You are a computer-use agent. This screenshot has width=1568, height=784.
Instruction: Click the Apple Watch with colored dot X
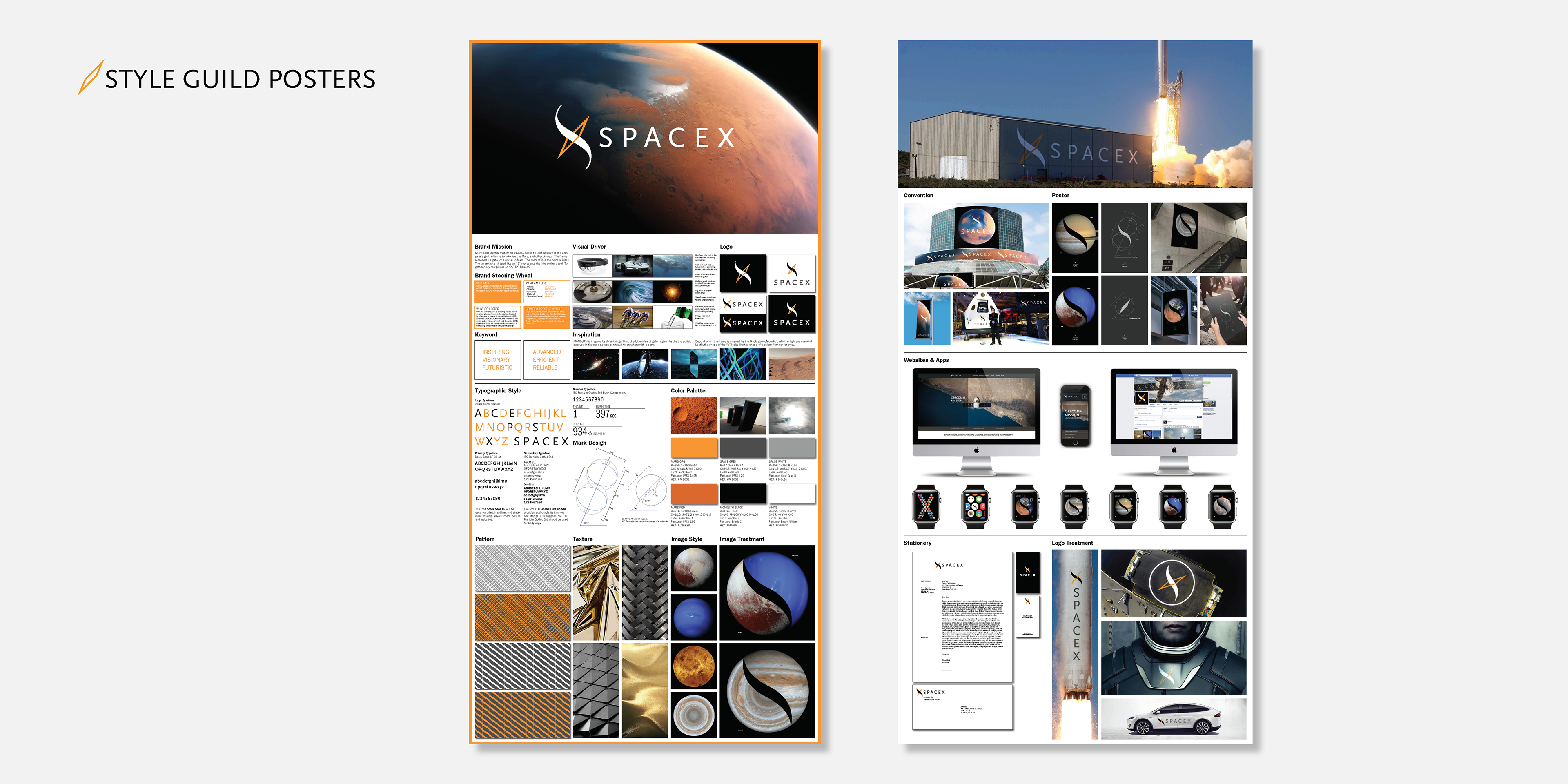point(926,506)
